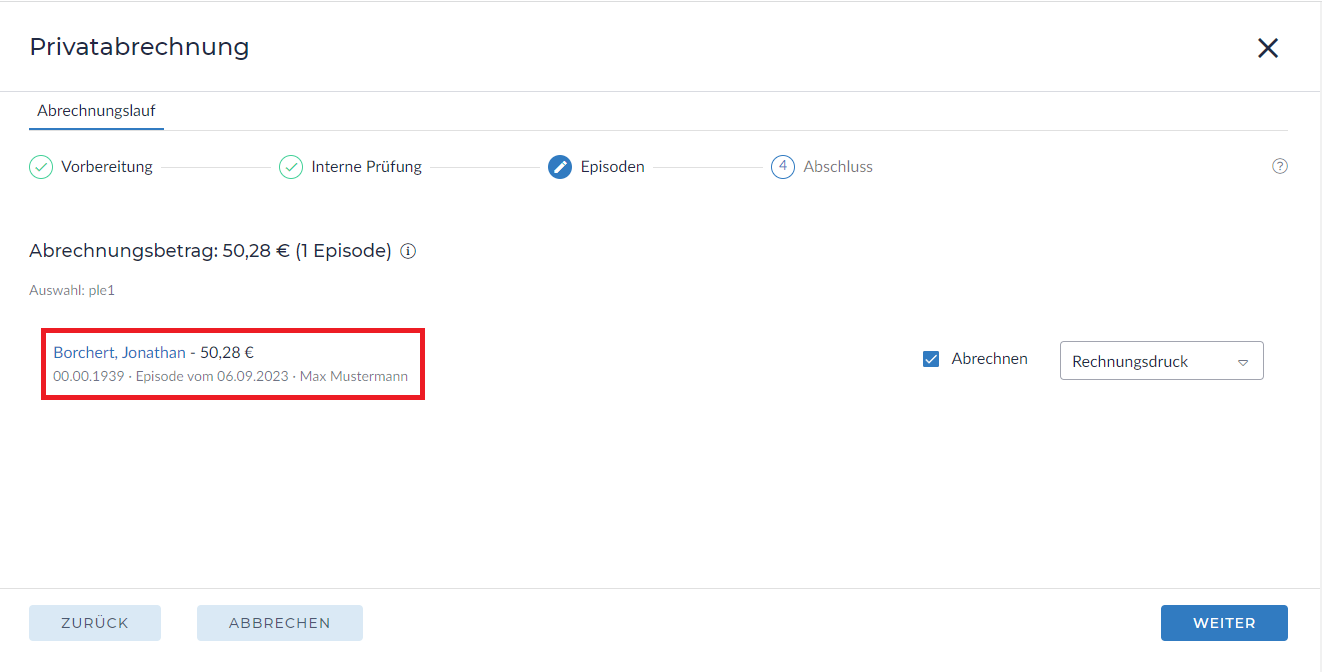Click info icon beside Abrechnungsbetrag
This screenshot has width=1322, height=672.
click(x=408, y=252)
